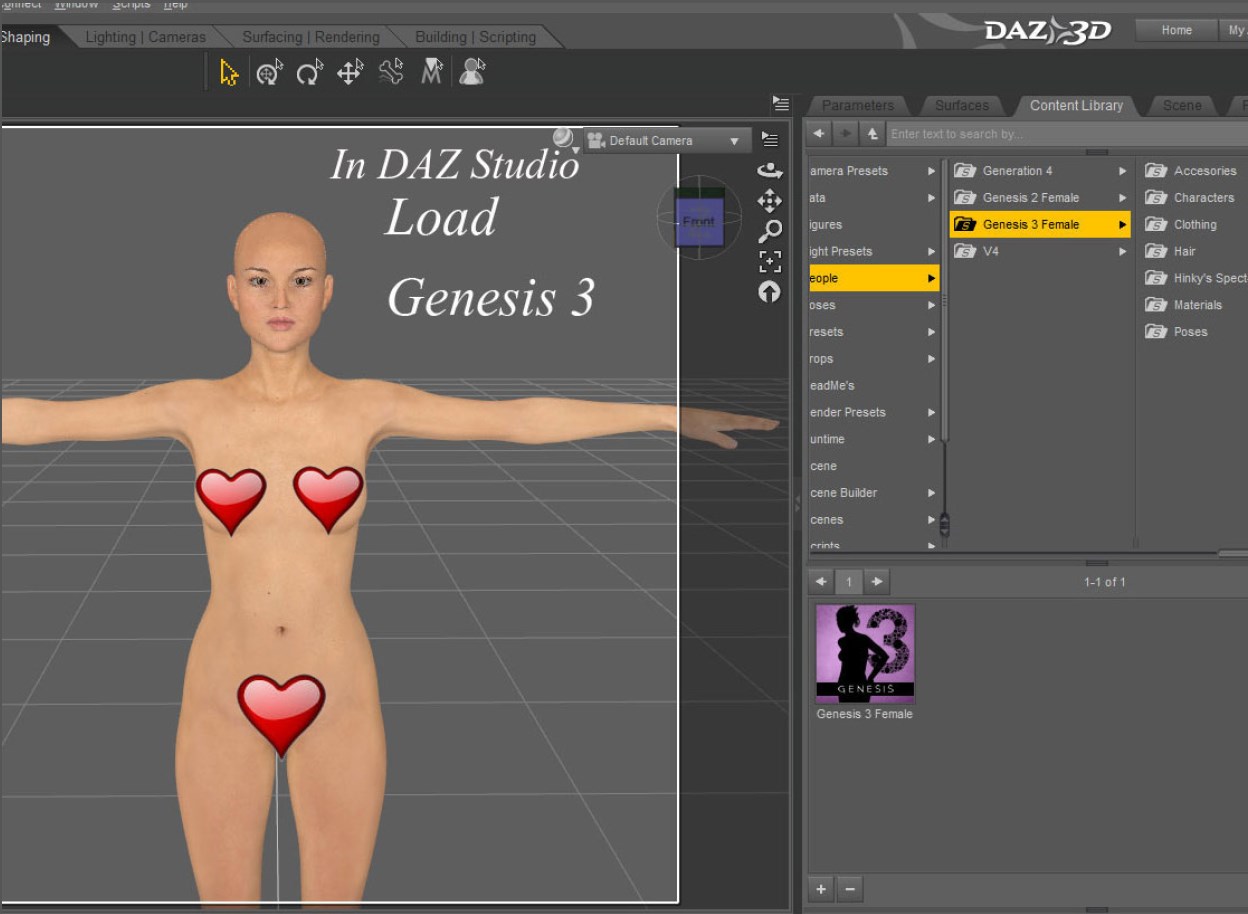Expand Generation 4 folder arrow
The width and height of the screenshot is (1248, 914).
(1122, 171)
